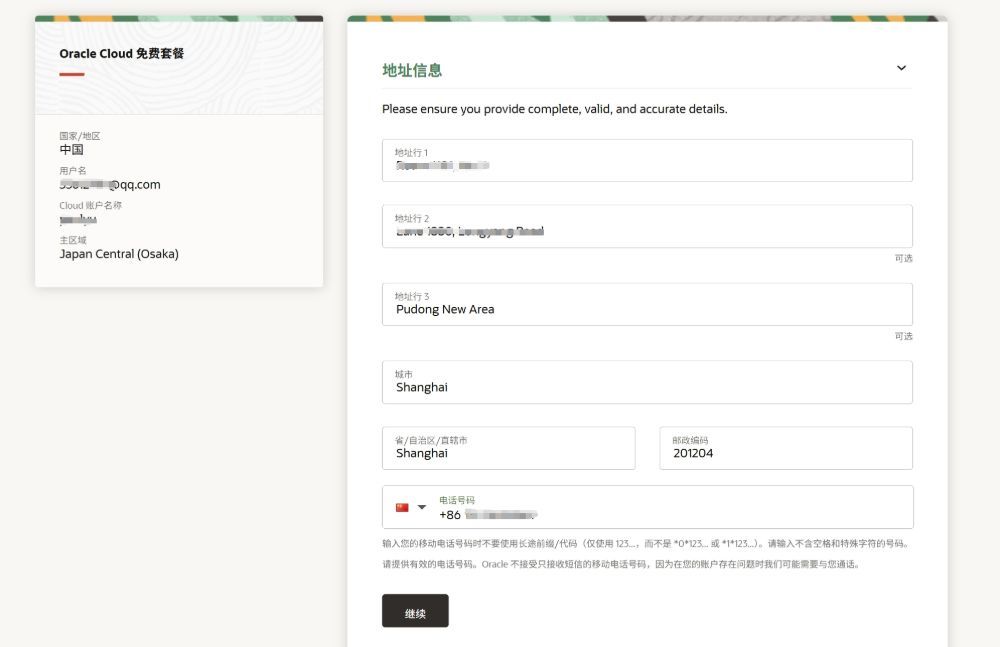Click the 国家/地区 label

tap(80, 136)
